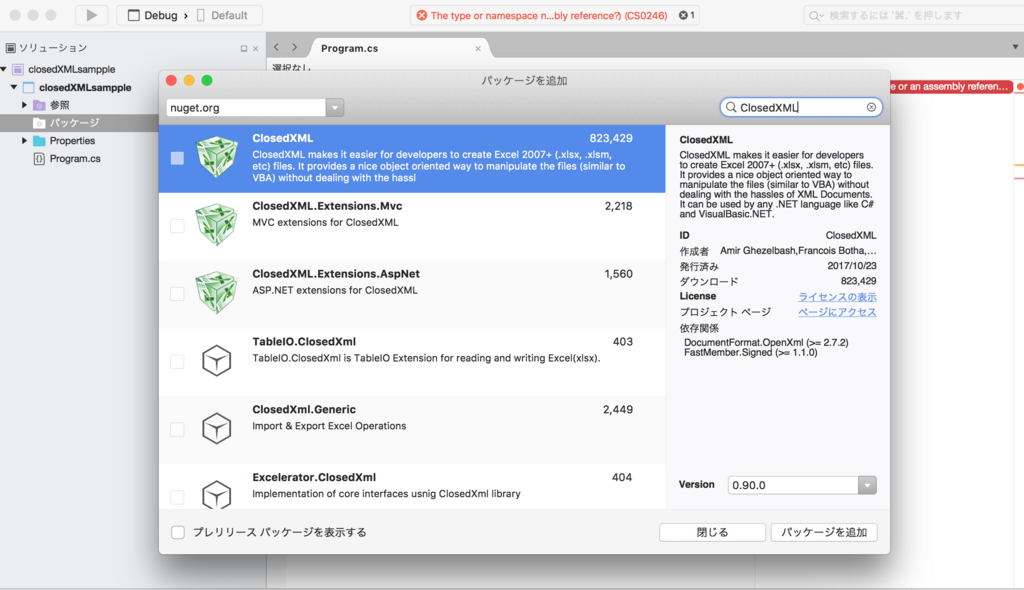Open the CS0246 error status message
The image size is (1024, 590).
click(549, 15)
